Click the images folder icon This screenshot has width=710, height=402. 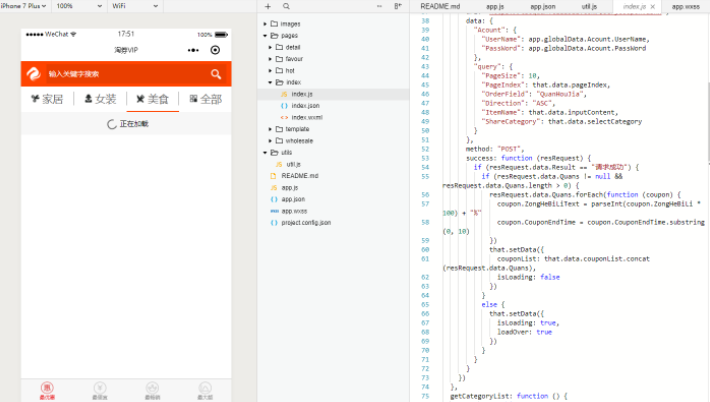click(x=274, y=24)
